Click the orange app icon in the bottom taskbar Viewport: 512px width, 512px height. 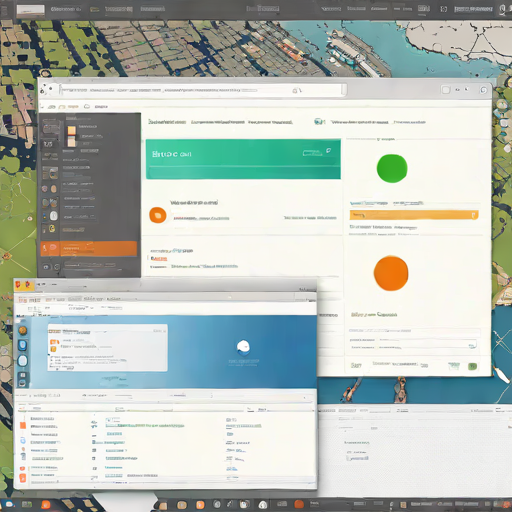46,504
